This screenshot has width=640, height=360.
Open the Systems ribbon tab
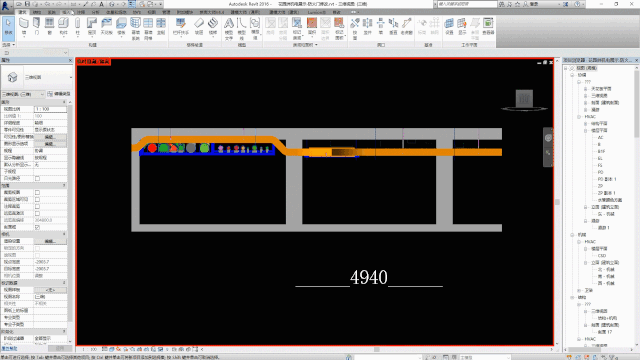pos(51,12)
